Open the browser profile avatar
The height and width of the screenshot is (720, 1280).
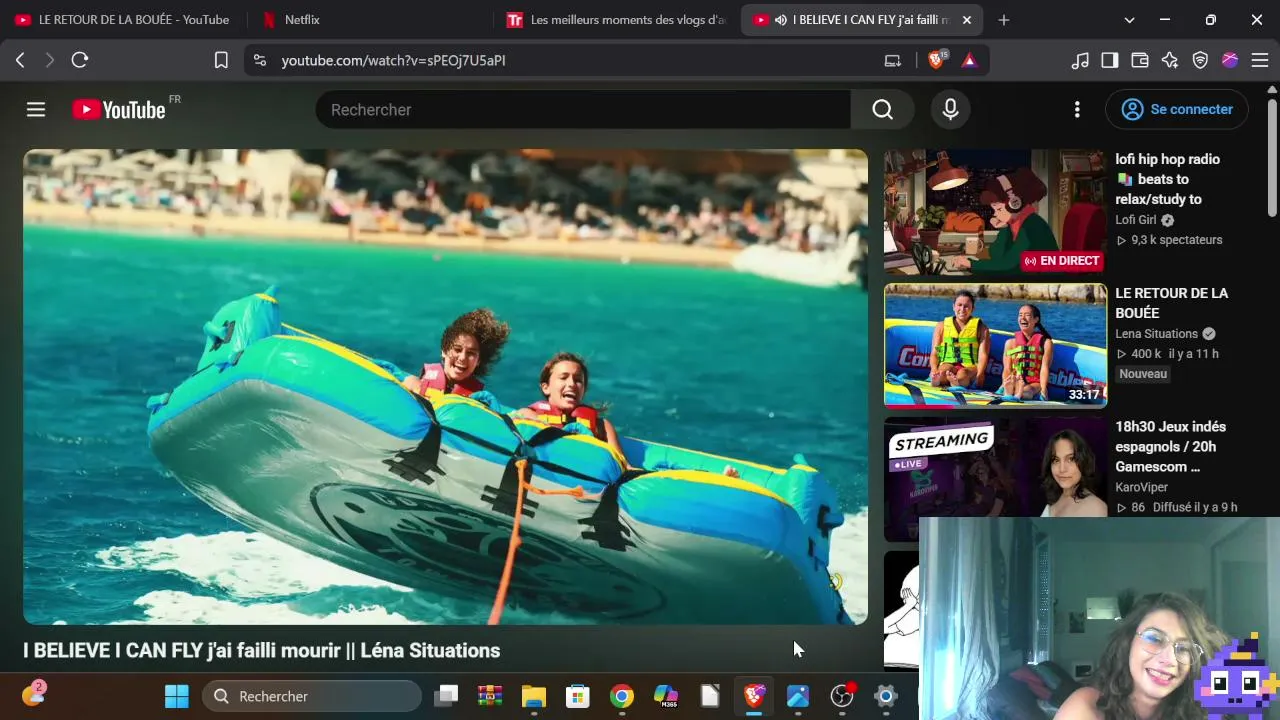click(1230, 60)
